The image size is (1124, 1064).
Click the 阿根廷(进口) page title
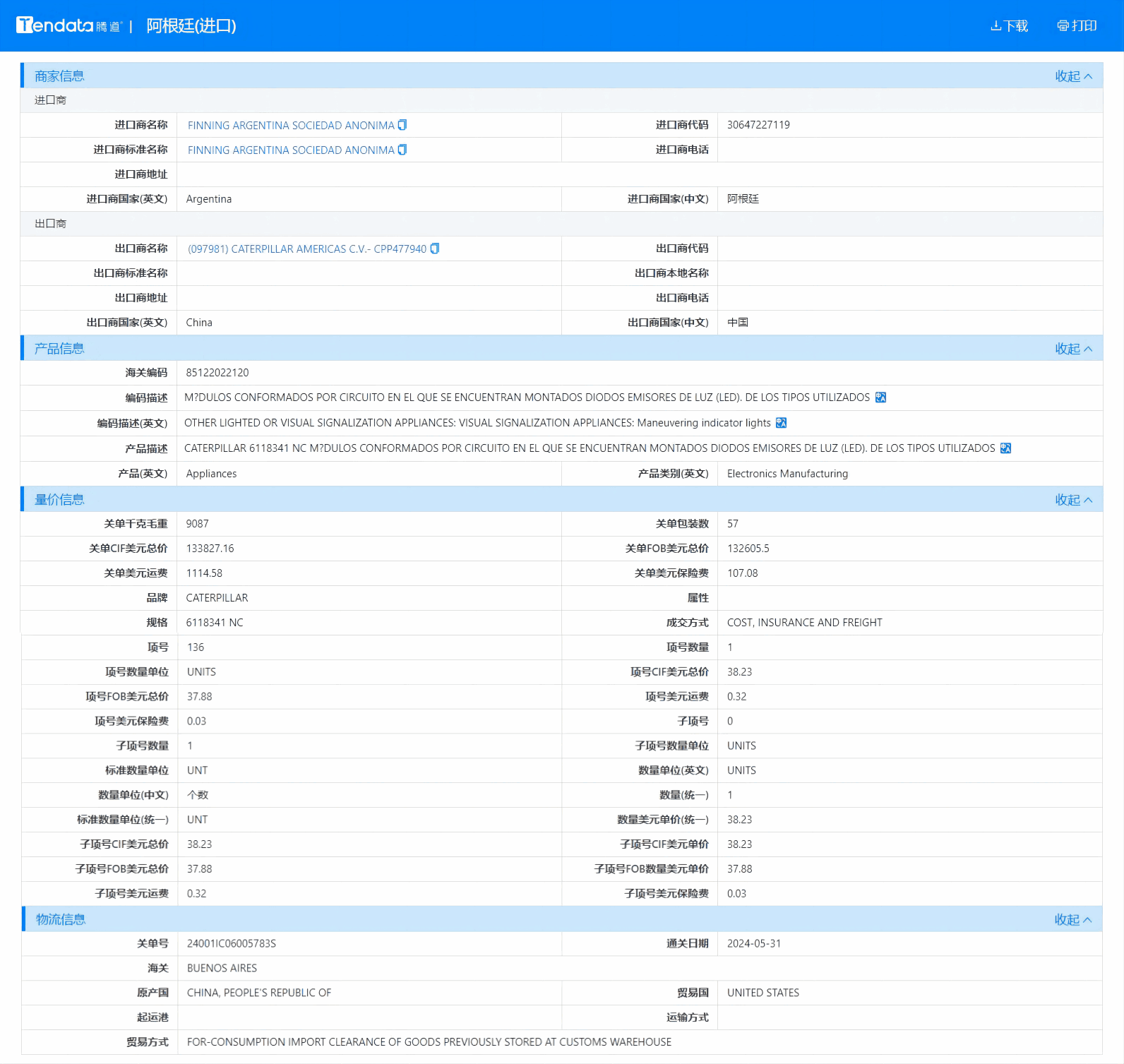(x=191, y=26)
